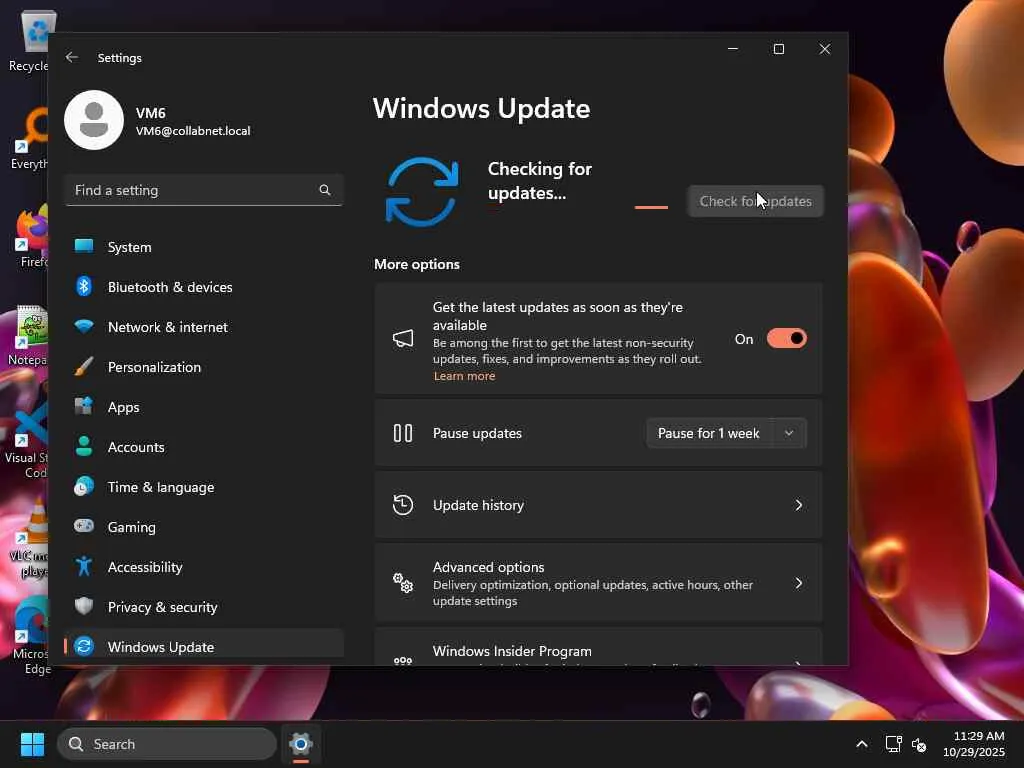This screenshot has height=768, width=1024.
Task: Click the Recycle Bin desktop icon
Action: pyautogui.click(x=29, y=41)
